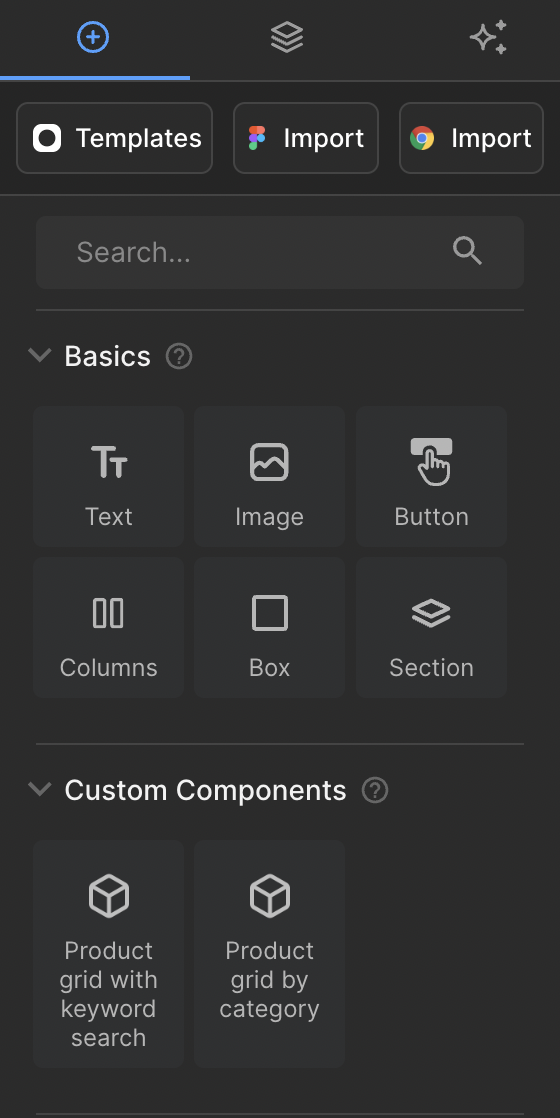Select Product grid with keyword search
The width and height of the screenshot is (560, 1118).
click(108, 953)
